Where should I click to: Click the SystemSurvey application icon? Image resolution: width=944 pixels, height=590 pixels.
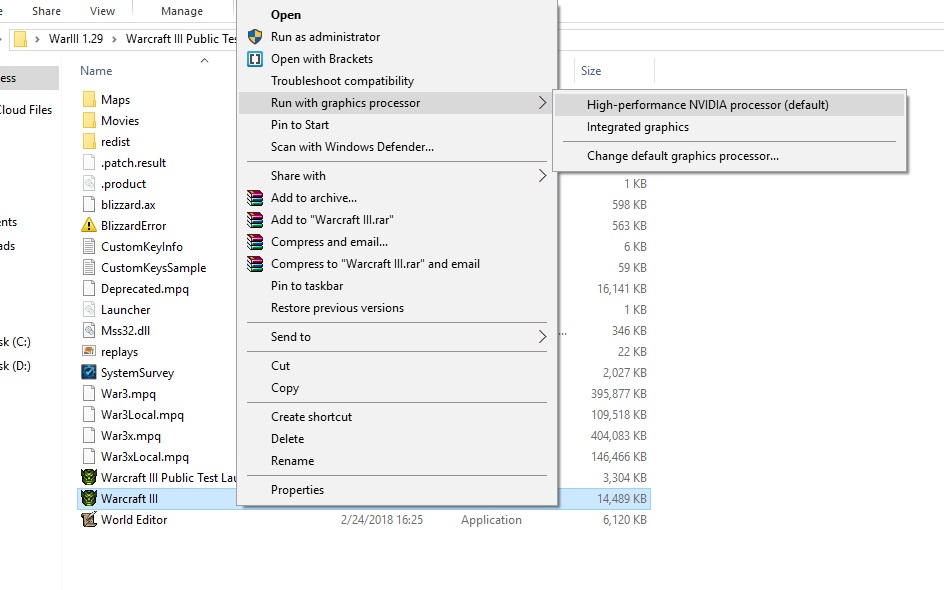click(89, 372)
